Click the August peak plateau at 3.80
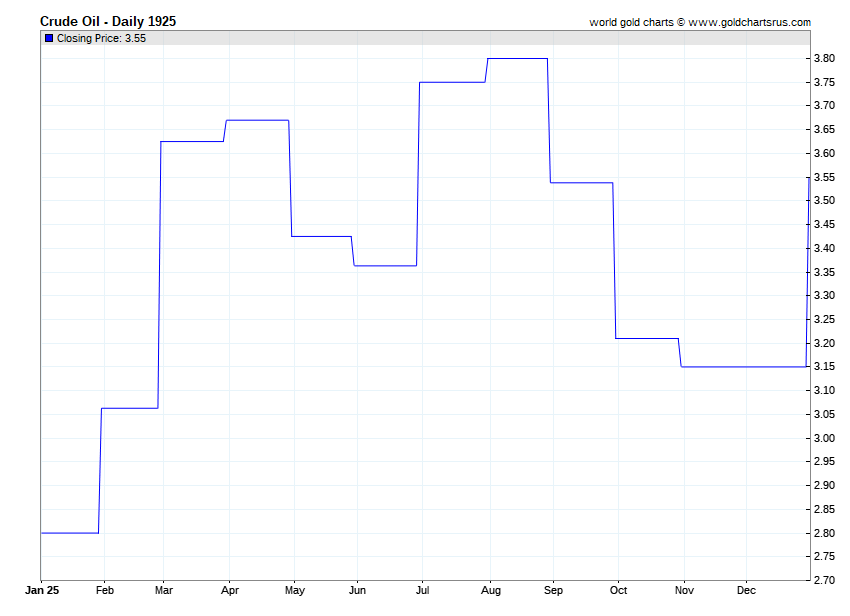The height and width of the screenshot is (616, 850). tap(518, 59)
